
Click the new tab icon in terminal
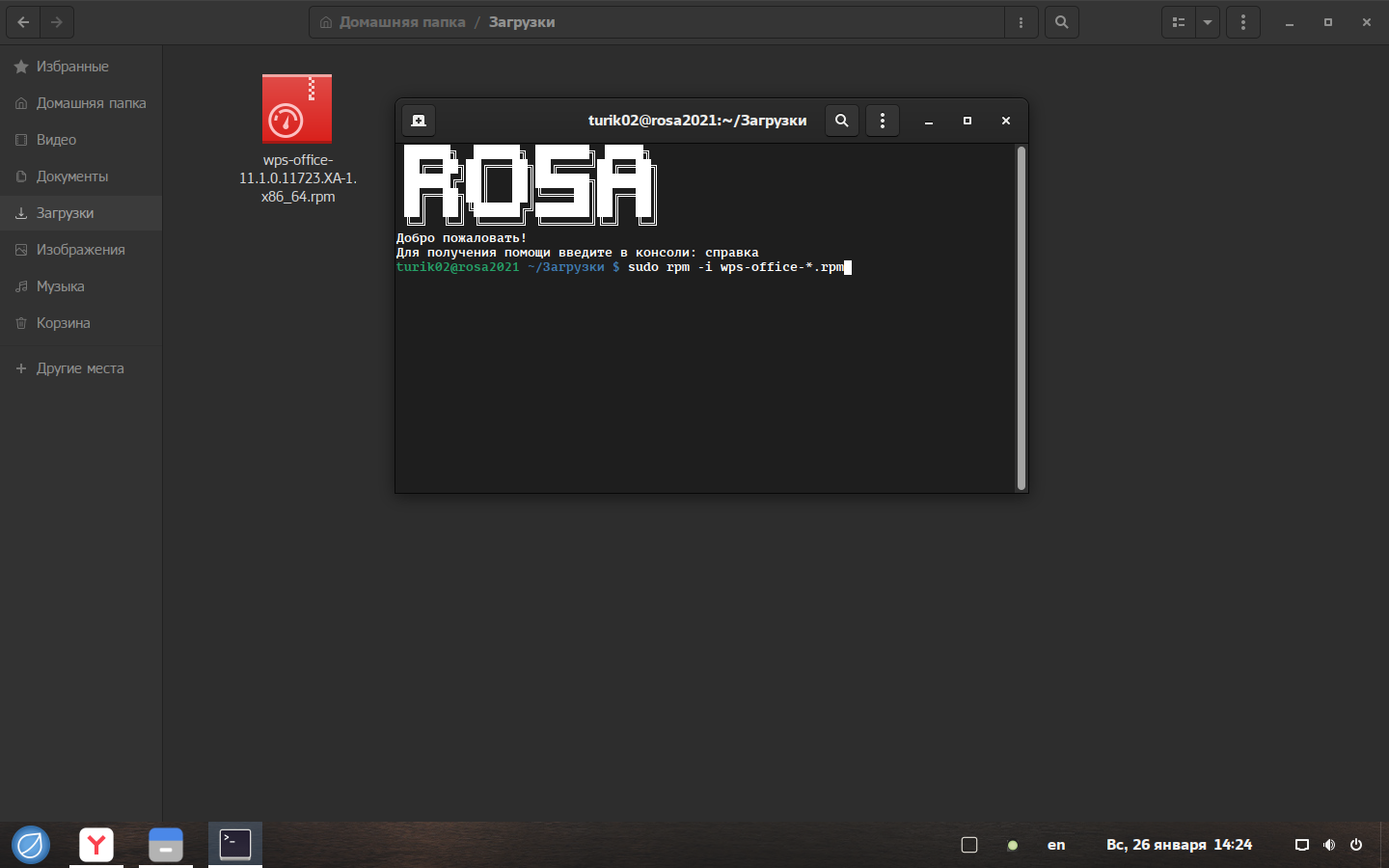click(x=419, y=121)
